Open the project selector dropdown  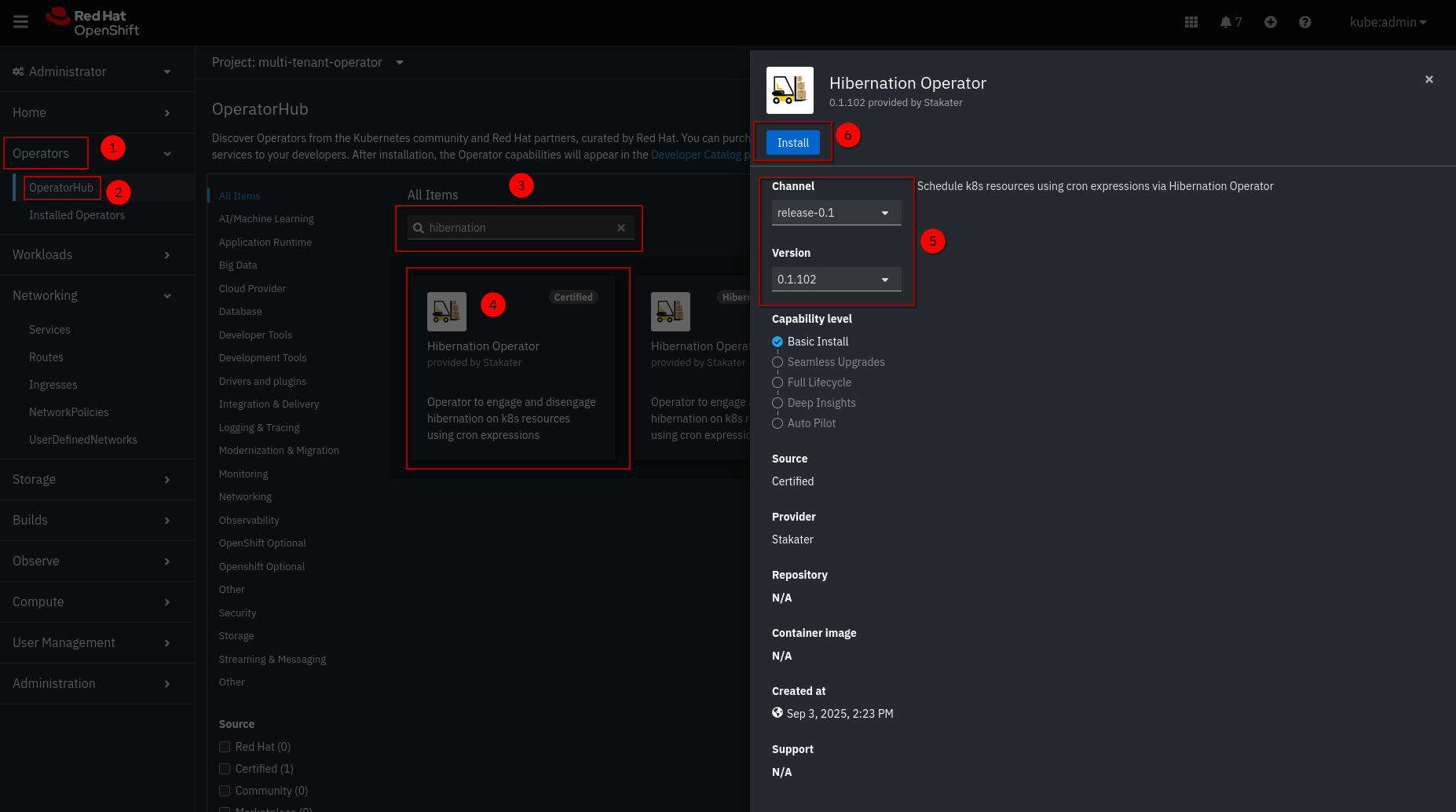307,62
